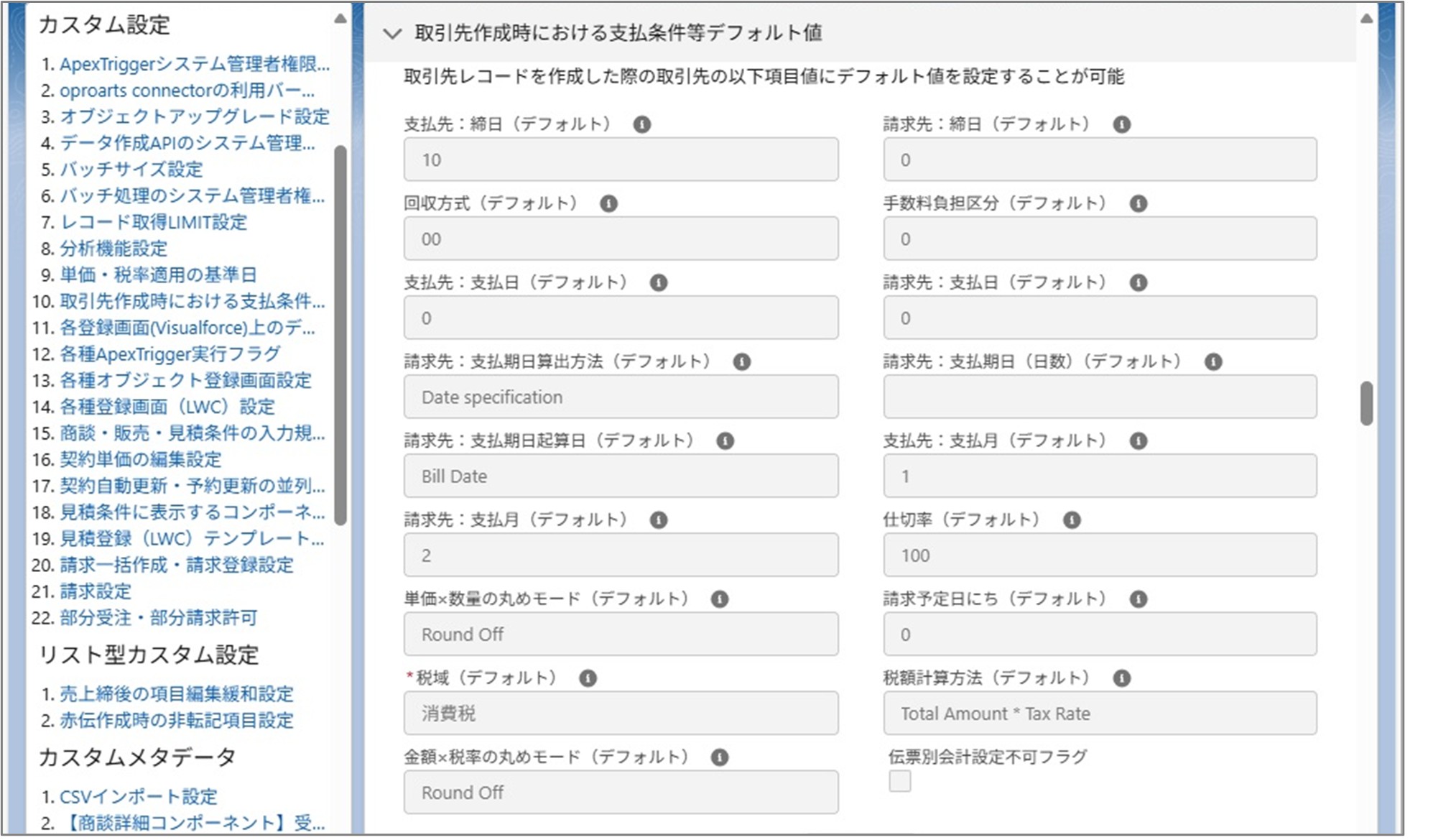This screenshot has height=840, width=1456.
Task: Open the 支払先：締日 info tooltip icon
Action: [x=641, y=124]
